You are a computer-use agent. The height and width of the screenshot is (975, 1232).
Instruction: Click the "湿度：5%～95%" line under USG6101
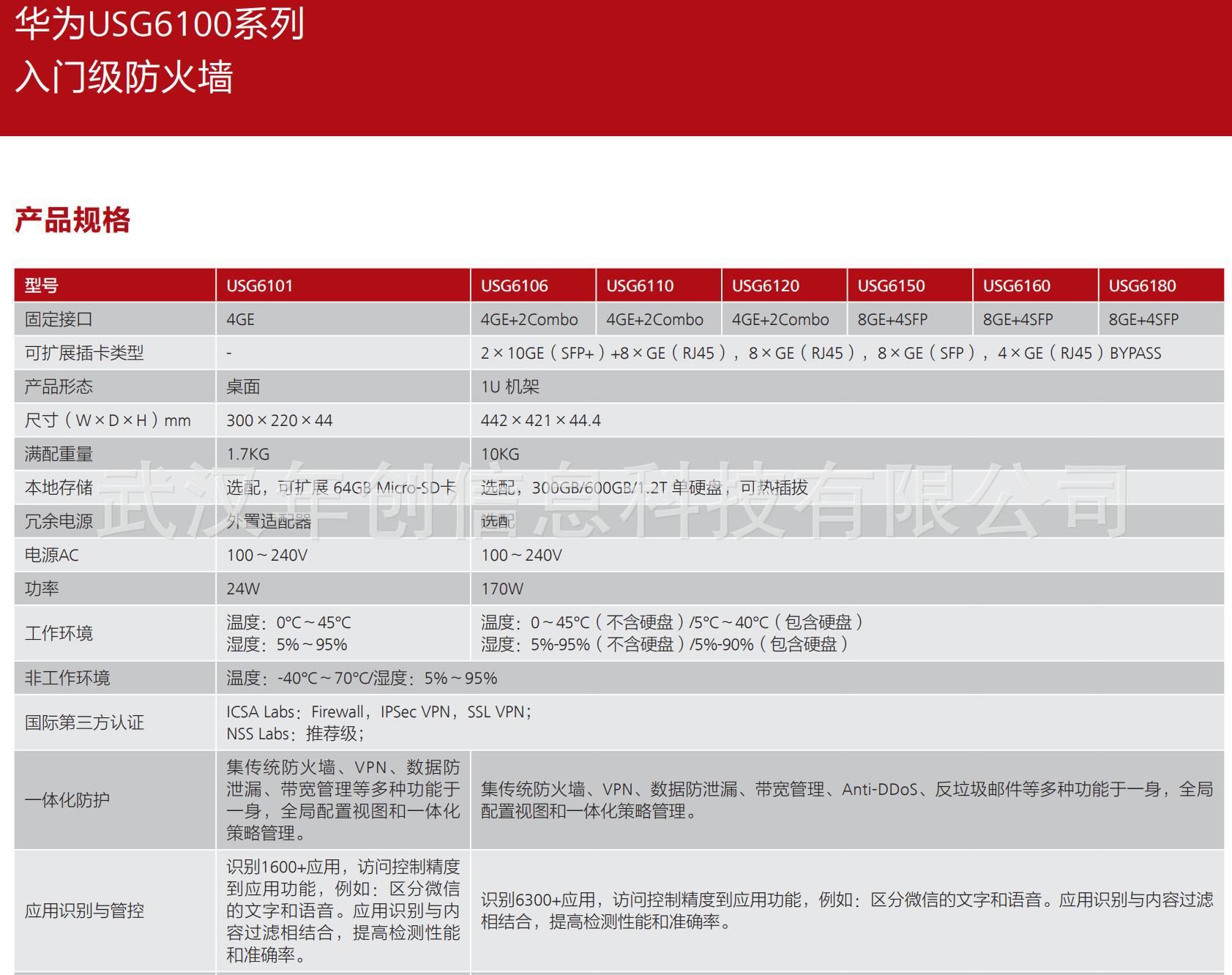287,644
